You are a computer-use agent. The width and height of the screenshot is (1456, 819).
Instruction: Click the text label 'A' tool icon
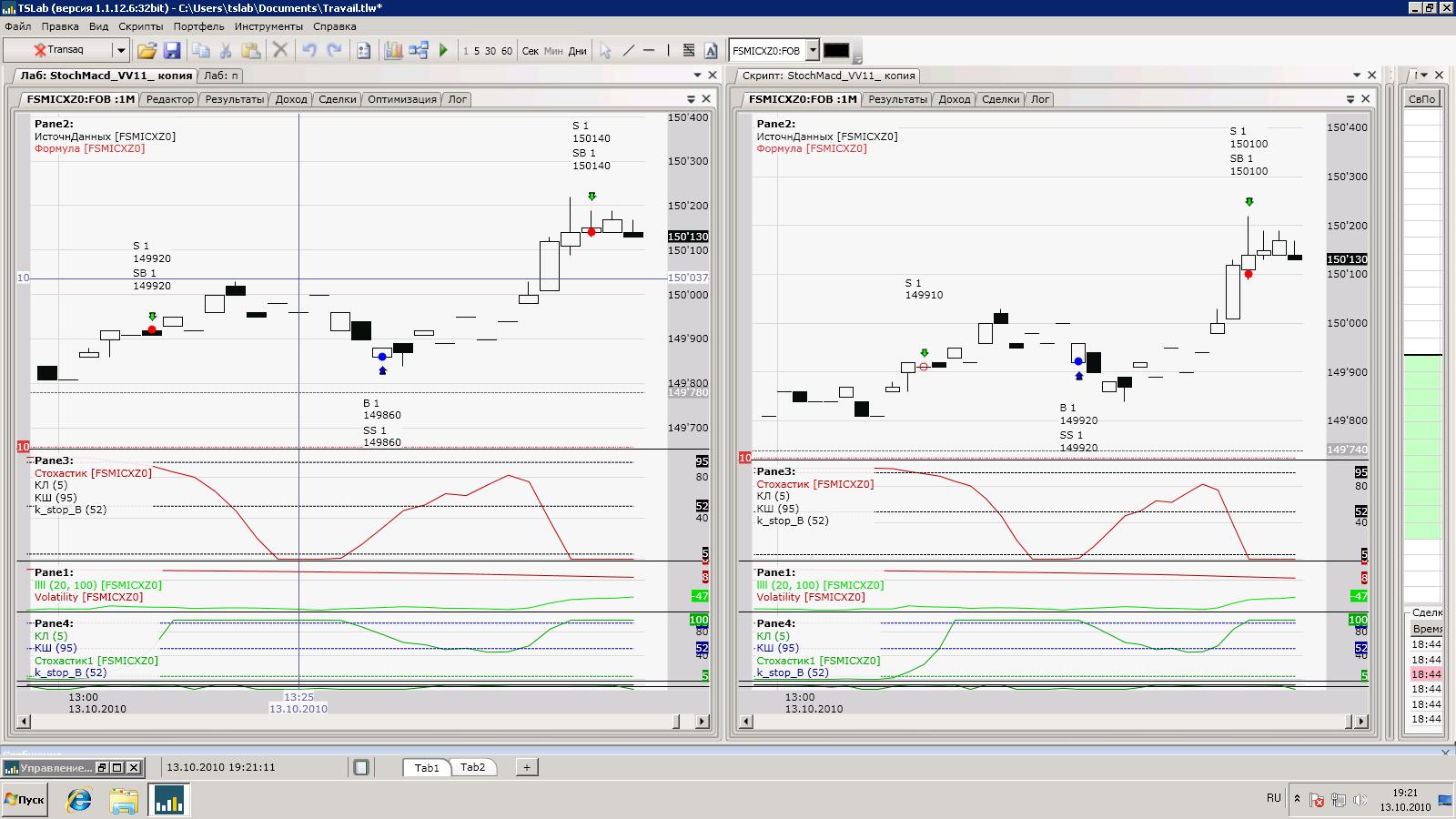[711, 51]
